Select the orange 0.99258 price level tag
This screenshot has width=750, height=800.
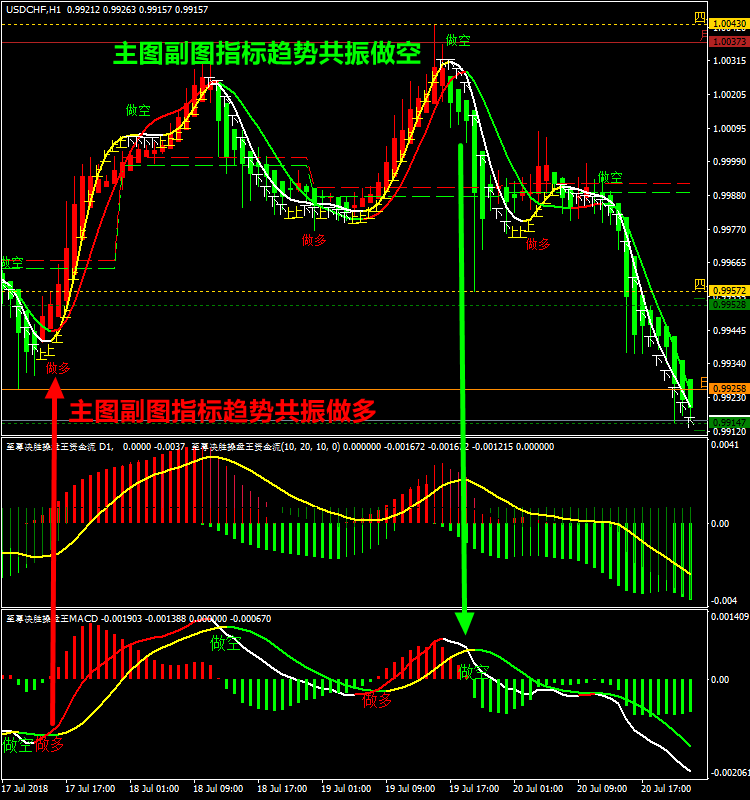[x=729, y=388]
